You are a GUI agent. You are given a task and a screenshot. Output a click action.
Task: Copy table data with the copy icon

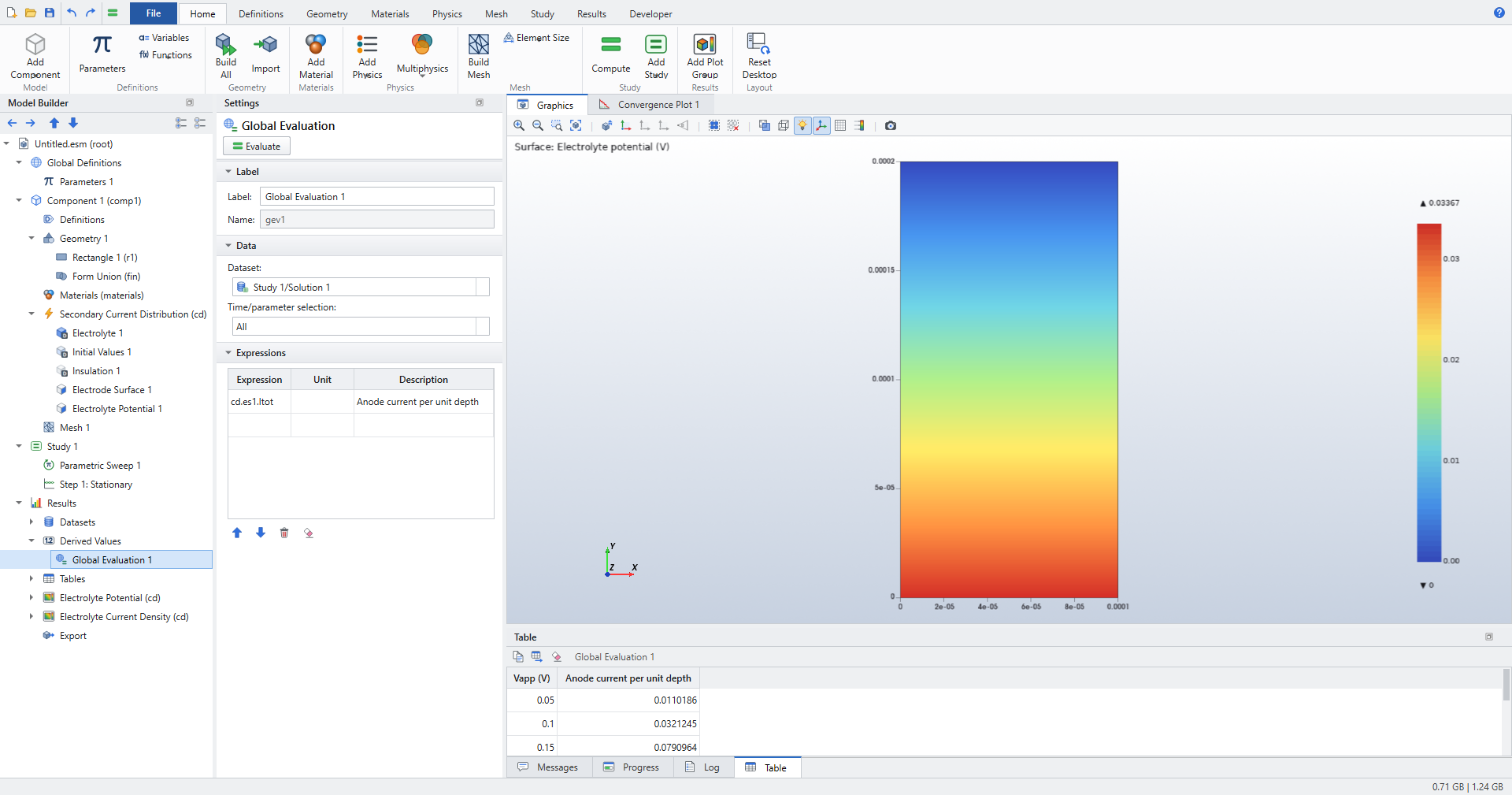click(x=518, y=656)
